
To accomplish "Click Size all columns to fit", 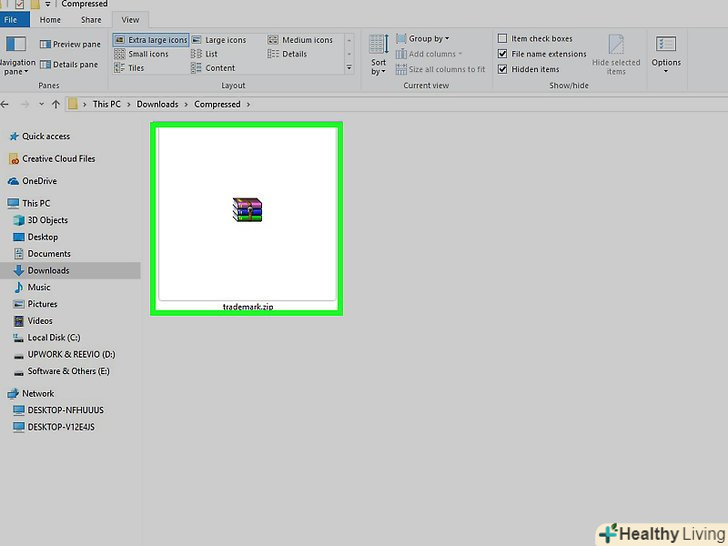I will (x=440, y=69).
